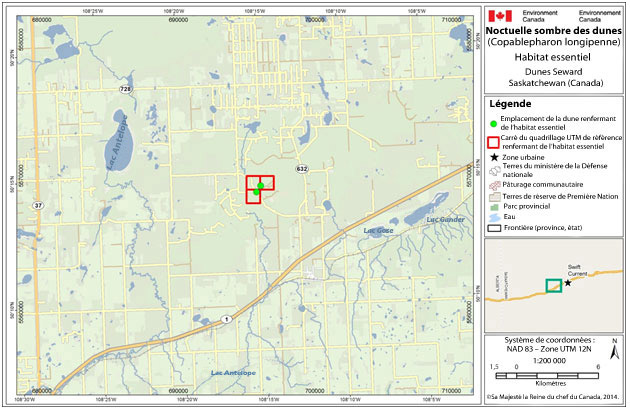
Task: Click the green dune location dot on the map
Action: pyautogui.click(x=260, y=186)
